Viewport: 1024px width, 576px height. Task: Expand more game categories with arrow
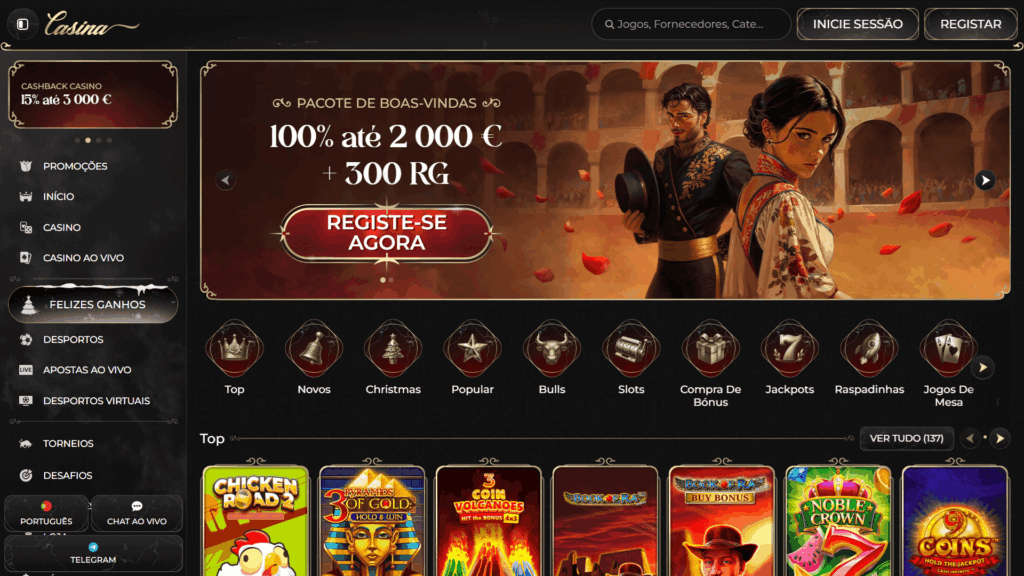click(983, 368)
